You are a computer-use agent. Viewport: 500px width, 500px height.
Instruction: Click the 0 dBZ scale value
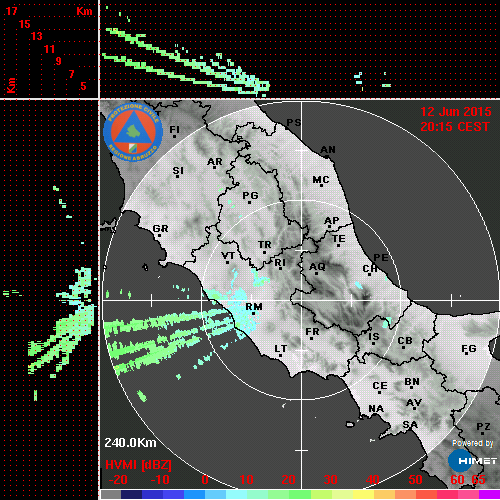click(205, 480)
